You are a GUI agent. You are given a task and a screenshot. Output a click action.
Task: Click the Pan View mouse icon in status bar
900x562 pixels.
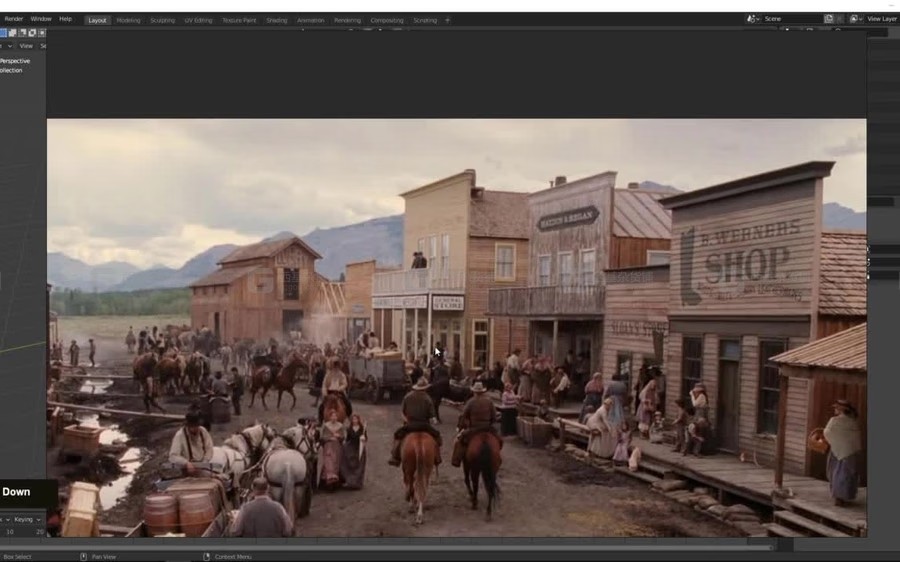pyautogui.click(x=83, y=557)
